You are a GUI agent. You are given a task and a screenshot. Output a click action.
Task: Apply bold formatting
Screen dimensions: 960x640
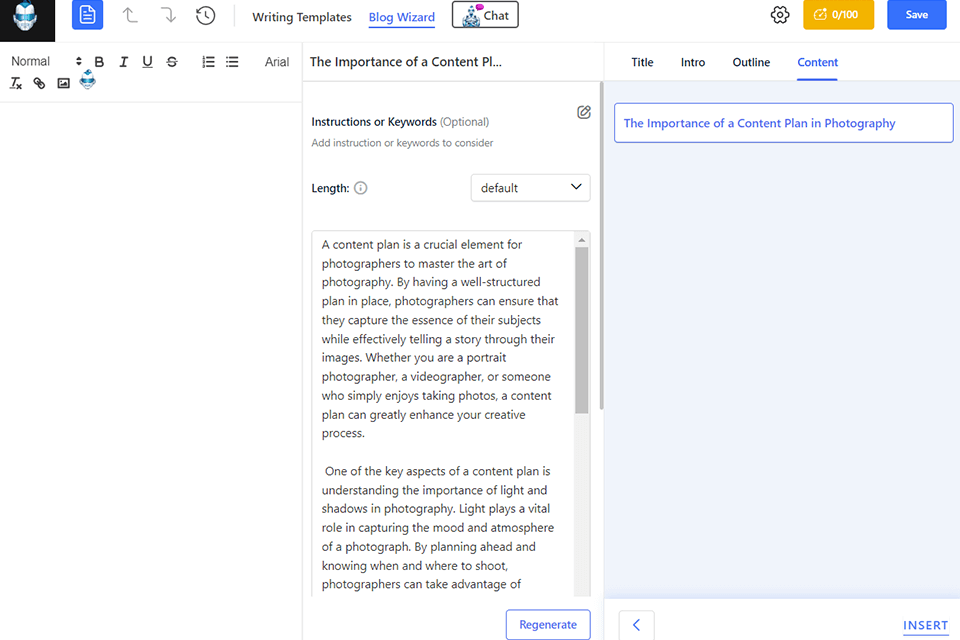point(99,62)
